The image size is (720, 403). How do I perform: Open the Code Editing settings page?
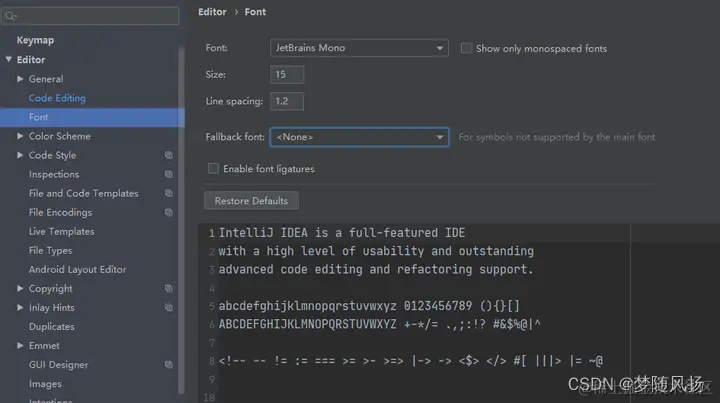click(57, 98)
